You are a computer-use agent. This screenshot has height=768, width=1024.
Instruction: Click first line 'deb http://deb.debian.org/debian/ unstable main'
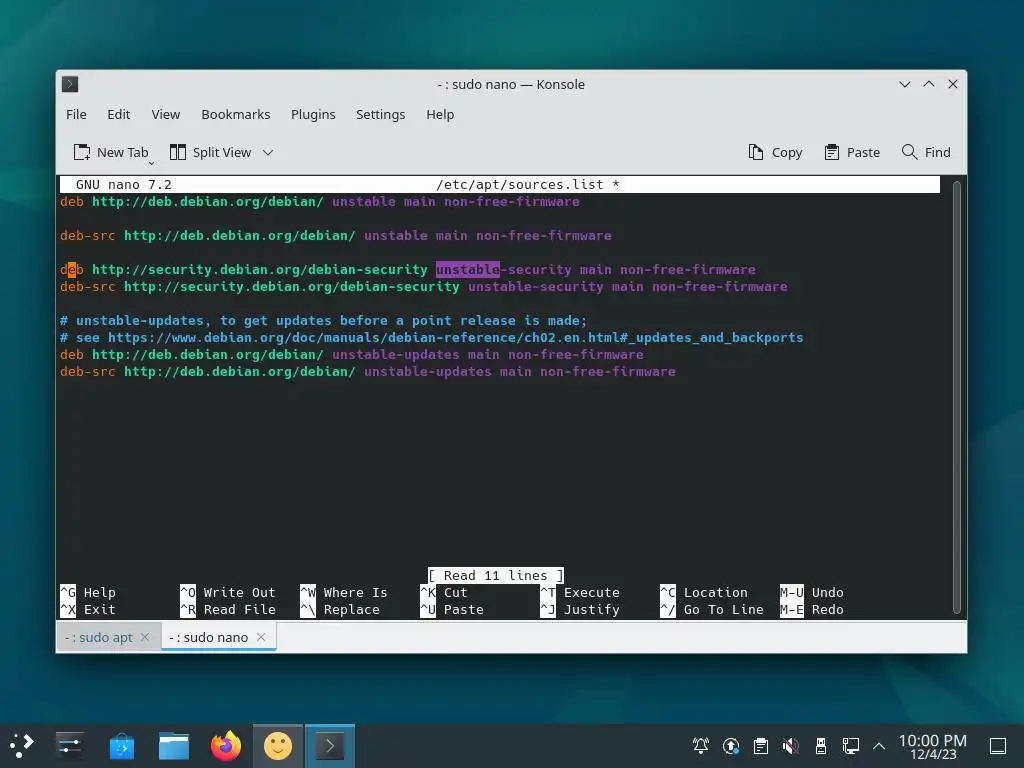coord(320,201)
